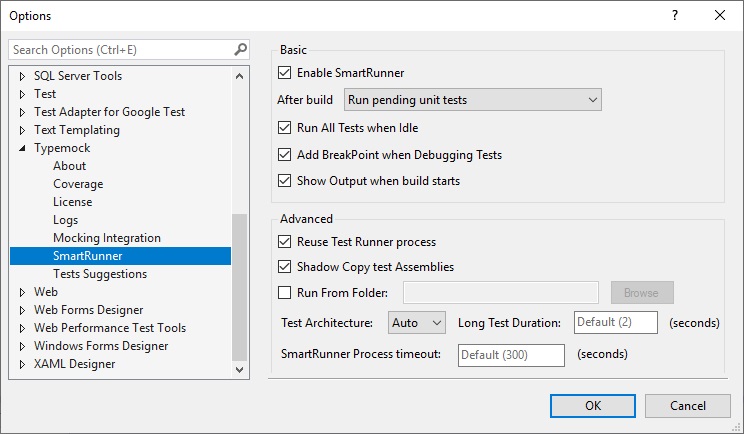Click the search magnifier icon
This screenshot has height=434, width=744.
(240, 49)
